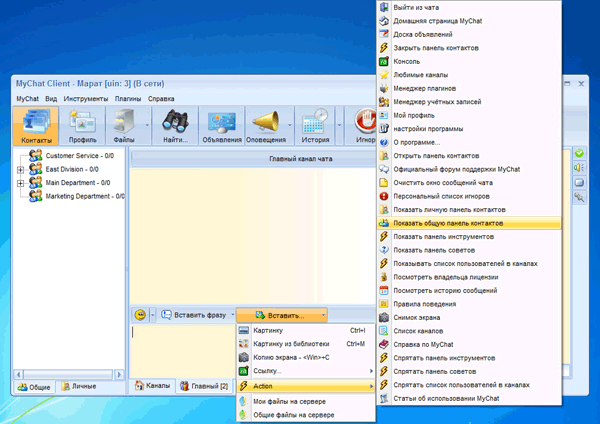Image resolution: width=600 pixels, height=424 pixels.
Task: Click the green checkmark sidebar icon
Action: [x=579, y=153]
